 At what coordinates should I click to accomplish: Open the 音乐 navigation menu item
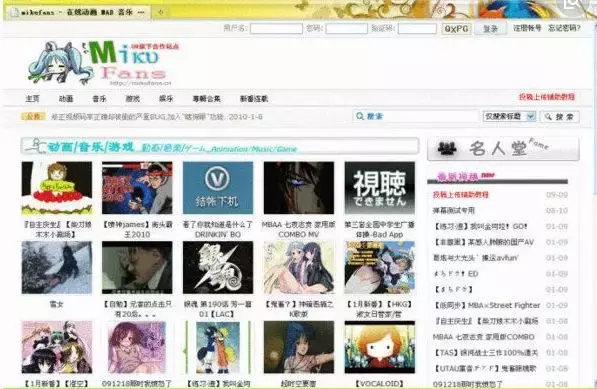(x=99, y=99)
